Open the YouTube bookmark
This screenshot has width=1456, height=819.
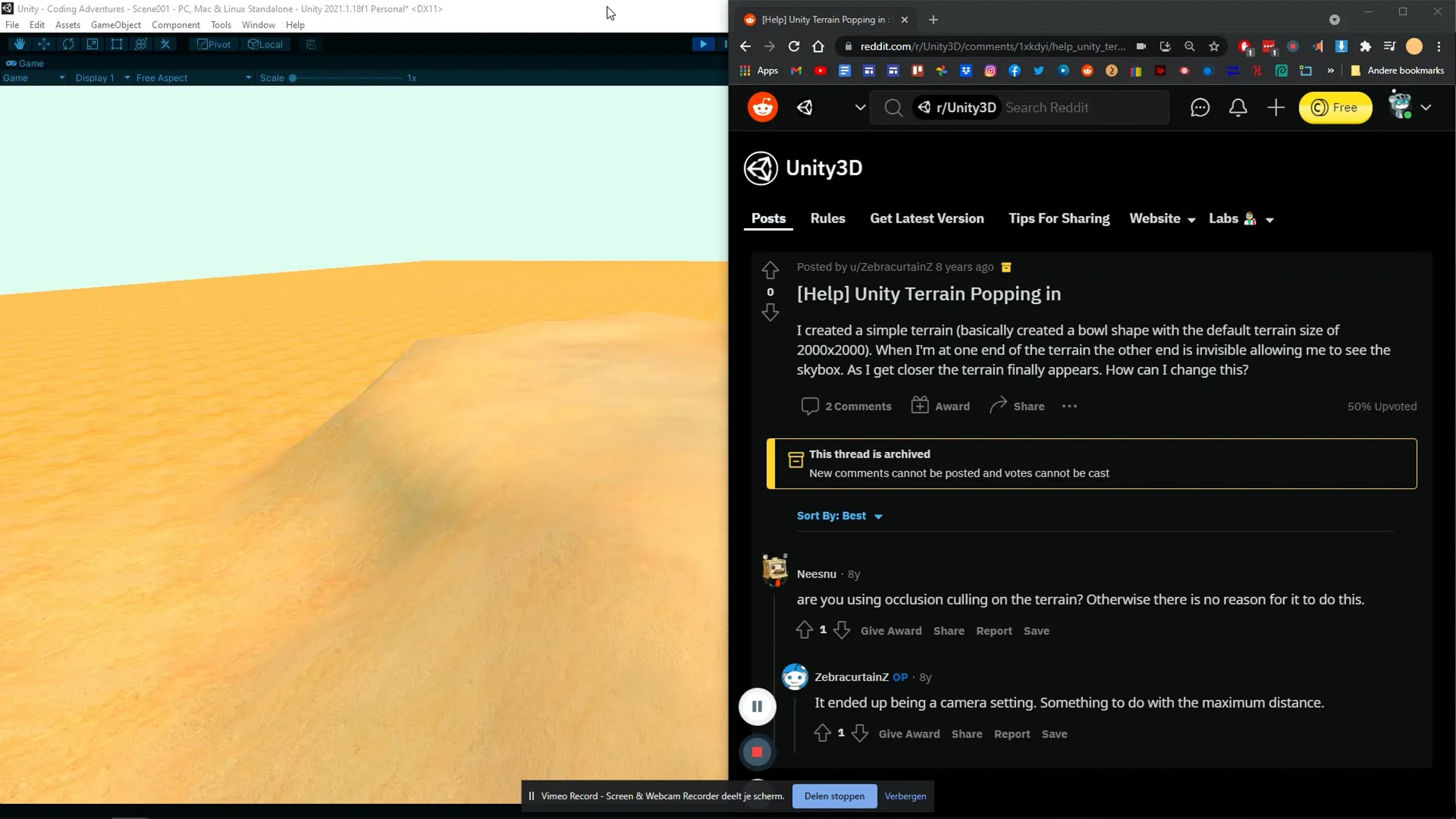coord(820,71)
